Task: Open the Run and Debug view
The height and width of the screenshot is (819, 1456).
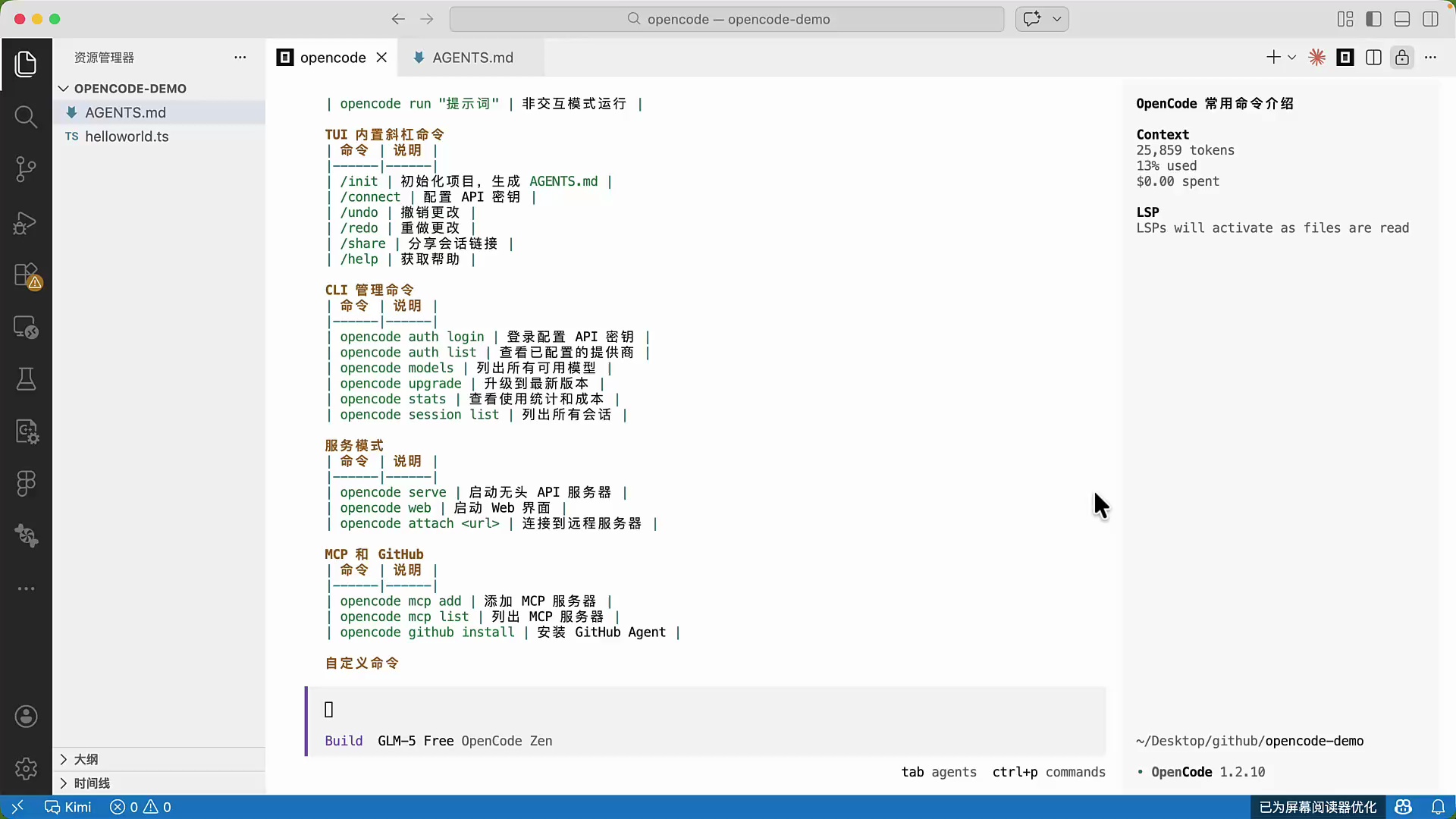Action: (x=26, y=222)
